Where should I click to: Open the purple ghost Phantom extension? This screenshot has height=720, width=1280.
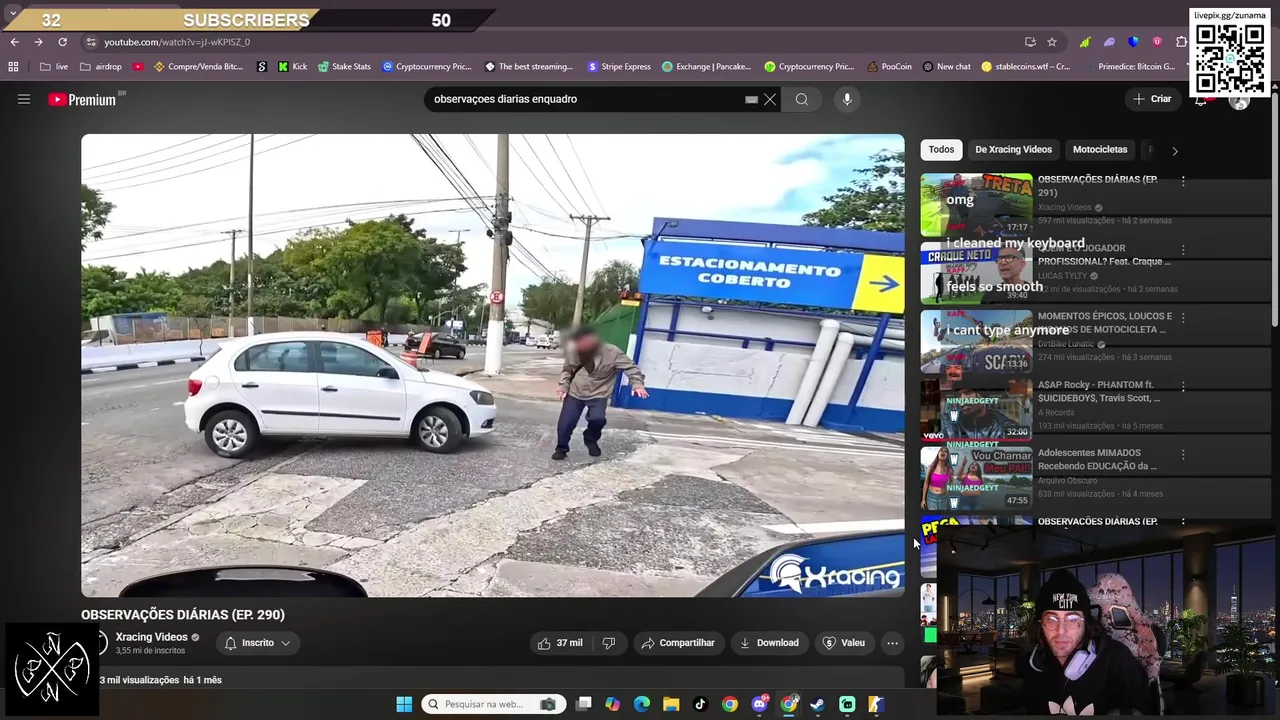coord(1109,42)
